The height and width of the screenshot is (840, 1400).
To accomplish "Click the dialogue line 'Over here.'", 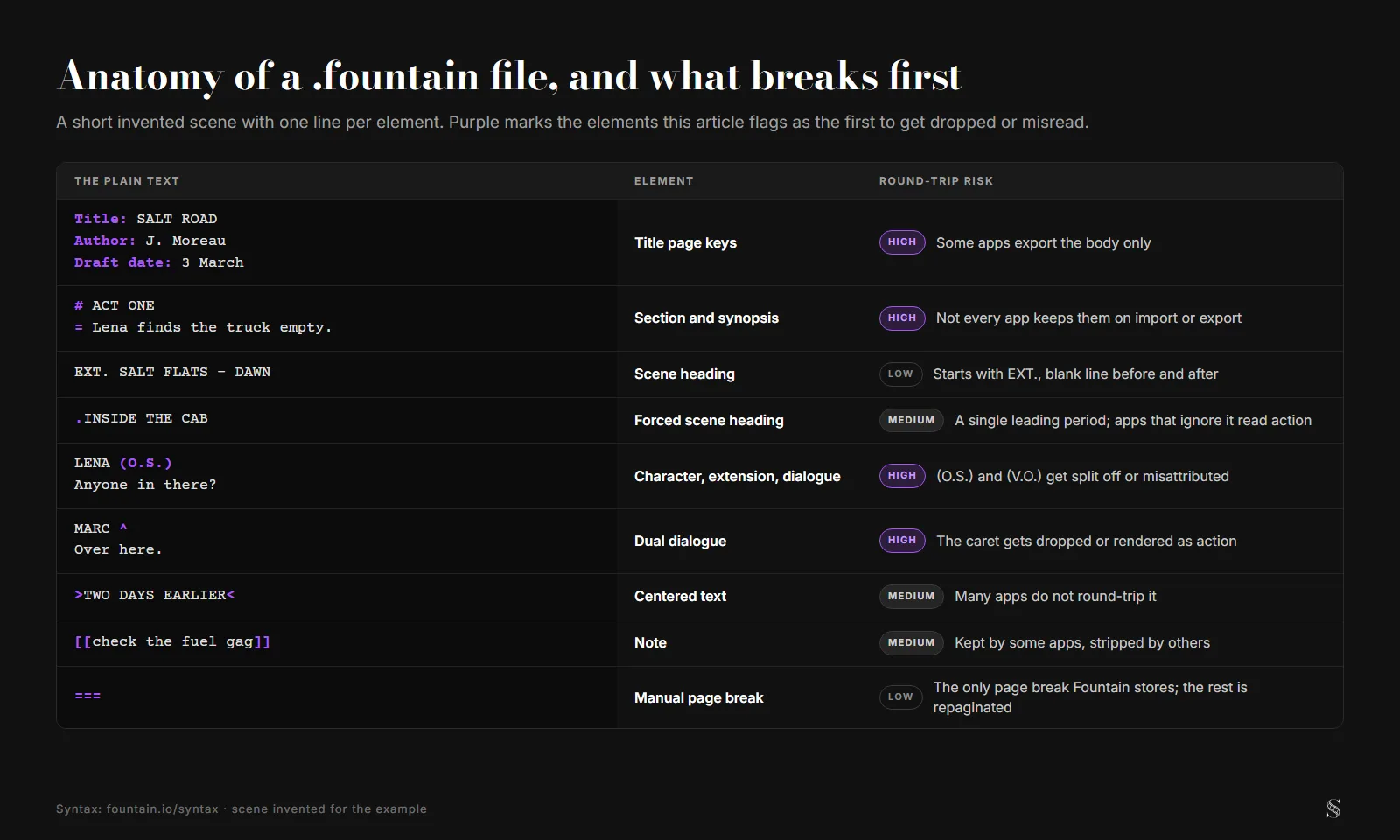I will 118,549.
